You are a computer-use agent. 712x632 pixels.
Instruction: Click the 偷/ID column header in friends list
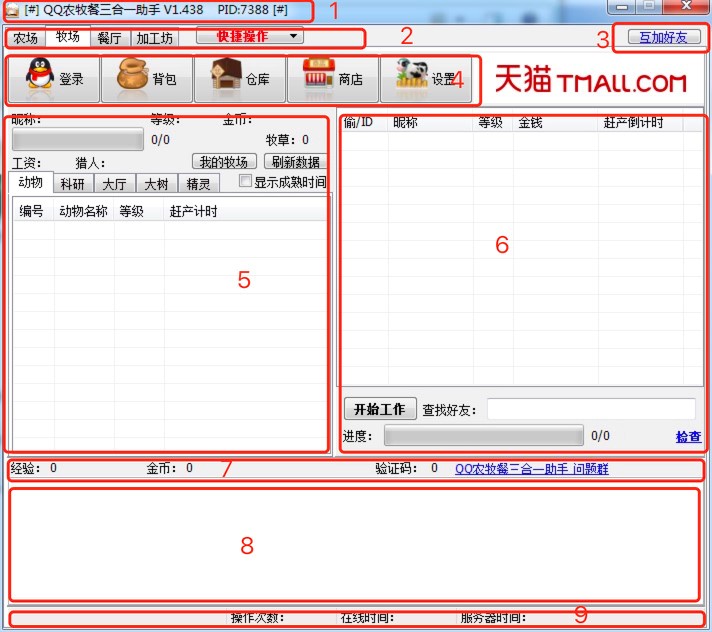pos(364,123)
